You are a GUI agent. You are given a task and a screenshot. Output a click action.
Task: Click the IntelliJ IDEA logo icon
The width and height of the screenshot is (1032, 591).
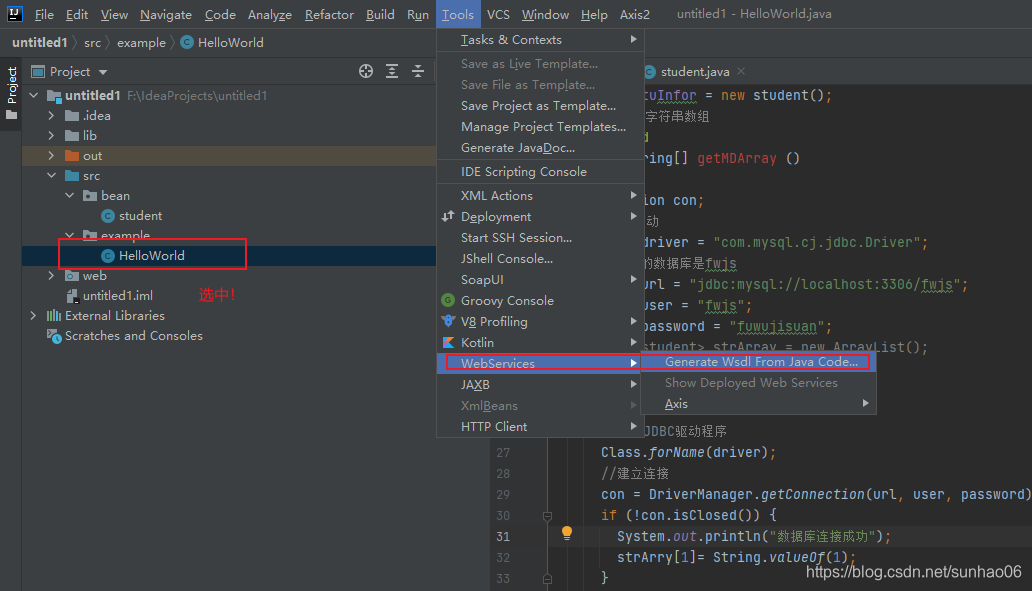[x=14, y=14]
